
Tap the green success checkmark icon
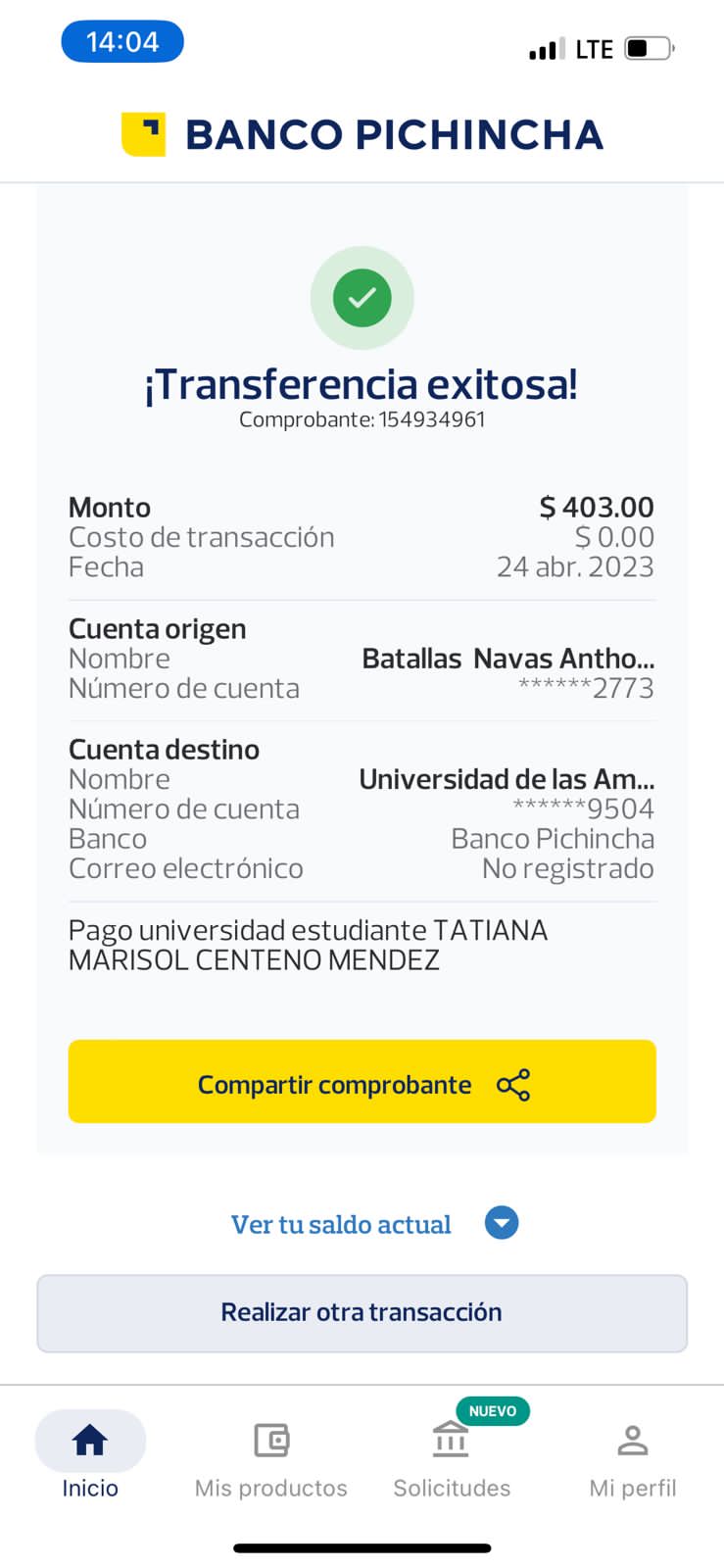coord(362,297)
